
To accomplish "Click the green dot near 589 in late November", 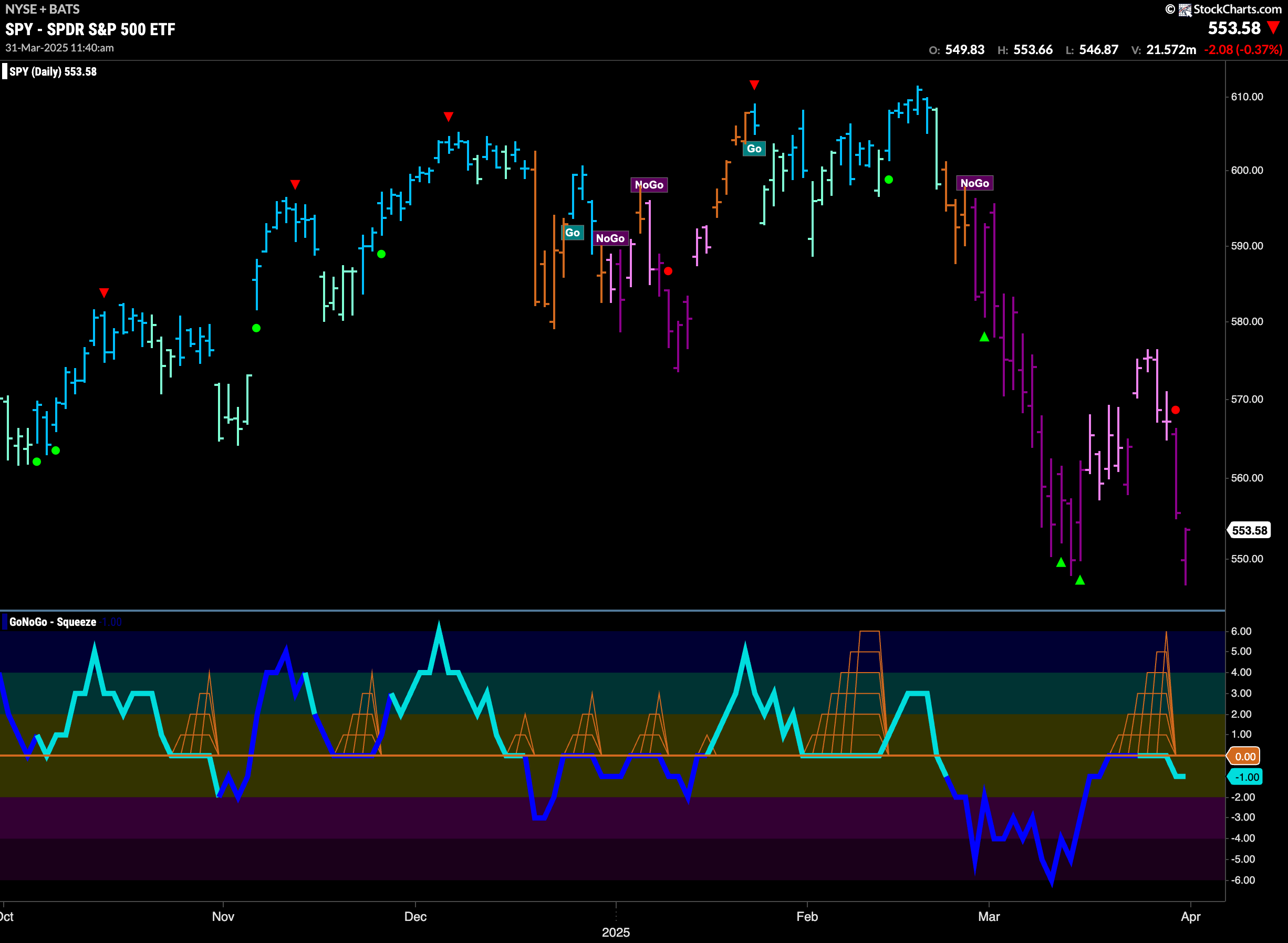I will (381, 254).
